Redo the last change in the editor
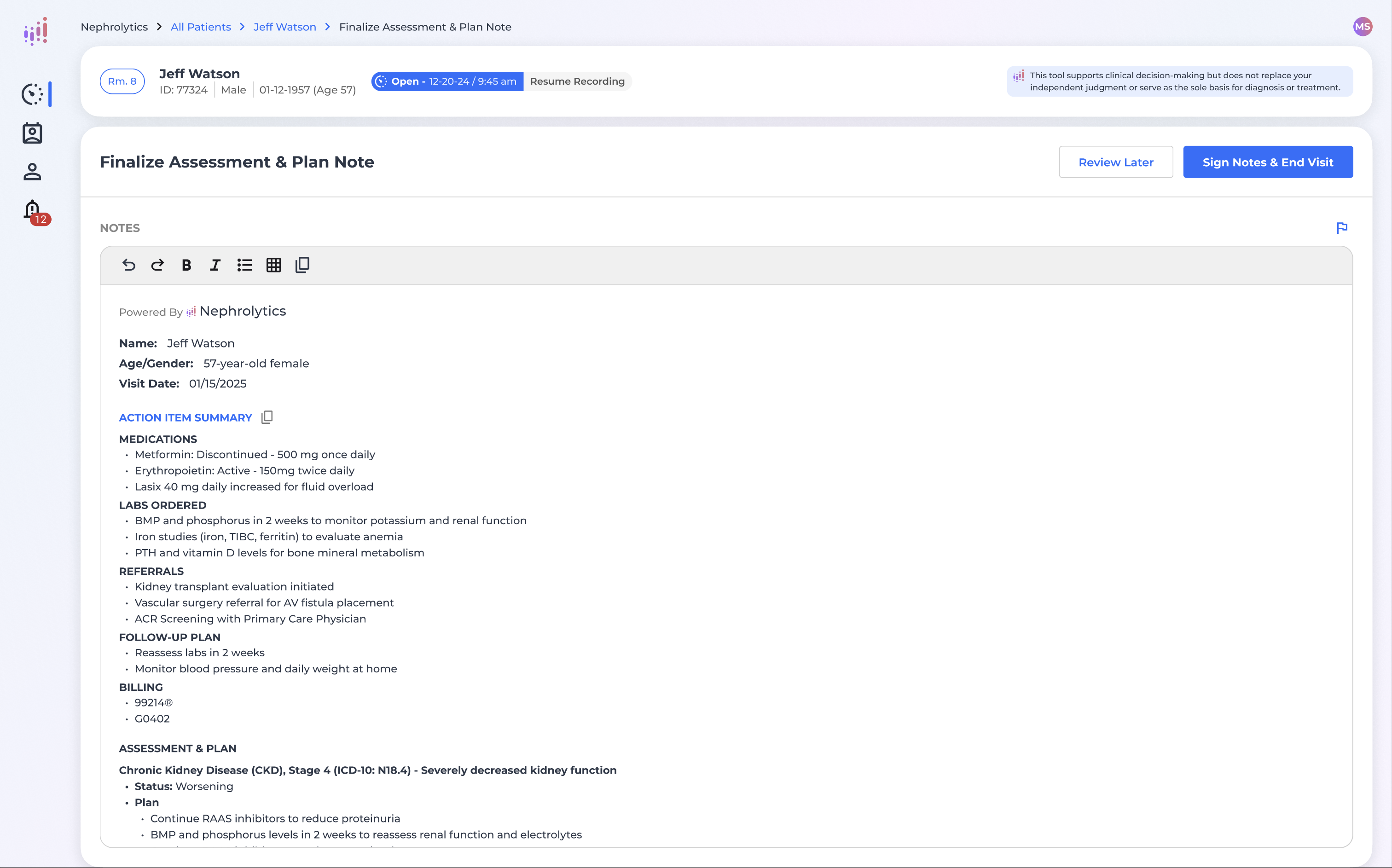This screenshot has width=1392, height=868. tap(157, 265)
